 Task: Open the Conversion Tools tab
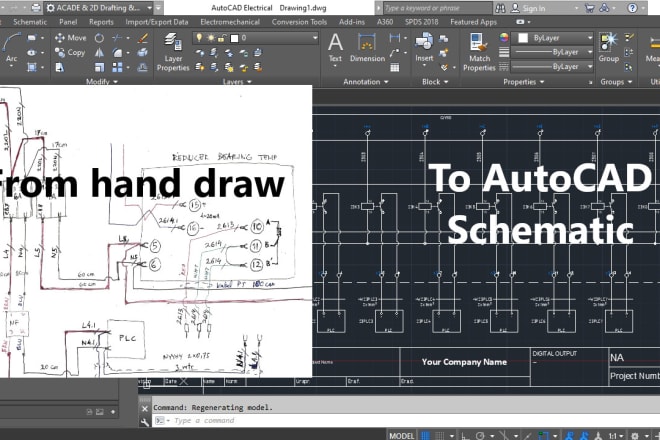point(299,22)
